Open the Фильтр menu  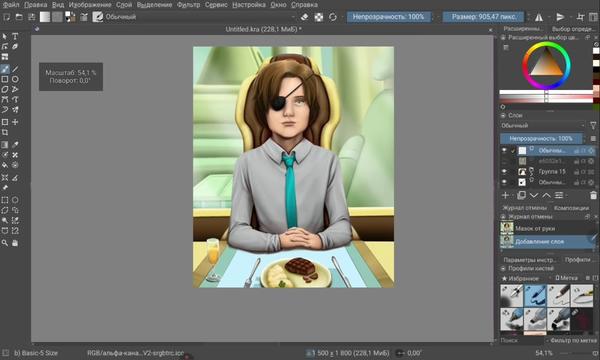[x=189, y=5]
